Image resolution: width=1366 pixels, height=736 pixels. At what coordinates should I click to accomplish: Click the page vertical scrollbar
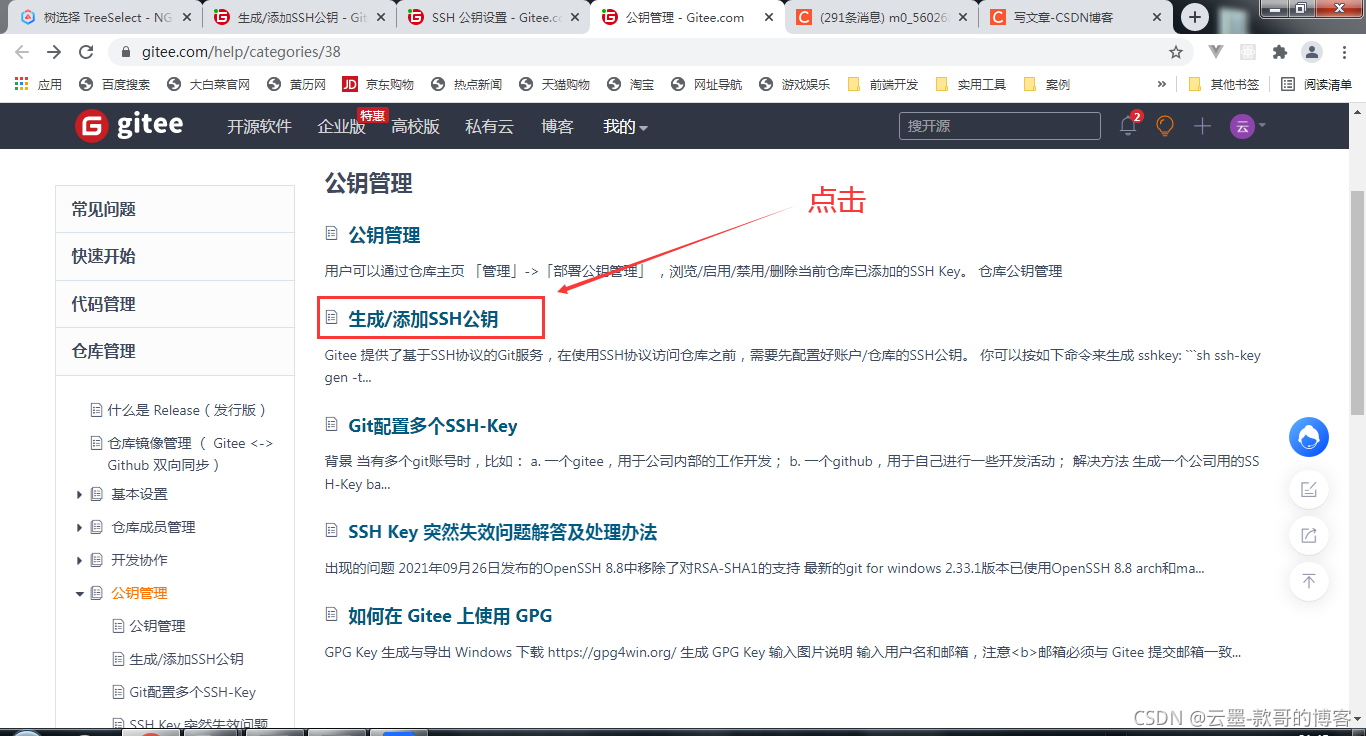1357,302
